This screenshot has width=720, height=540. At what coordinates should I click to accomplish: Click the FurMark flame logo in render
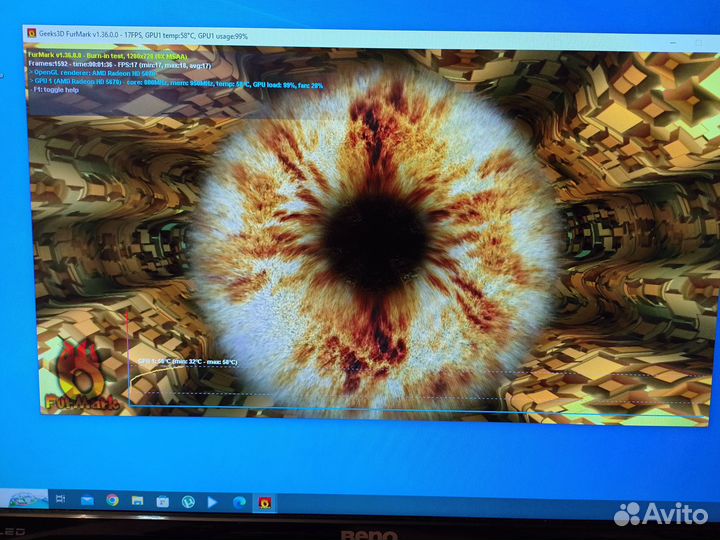pyautogui.click(x=80, y=375)
